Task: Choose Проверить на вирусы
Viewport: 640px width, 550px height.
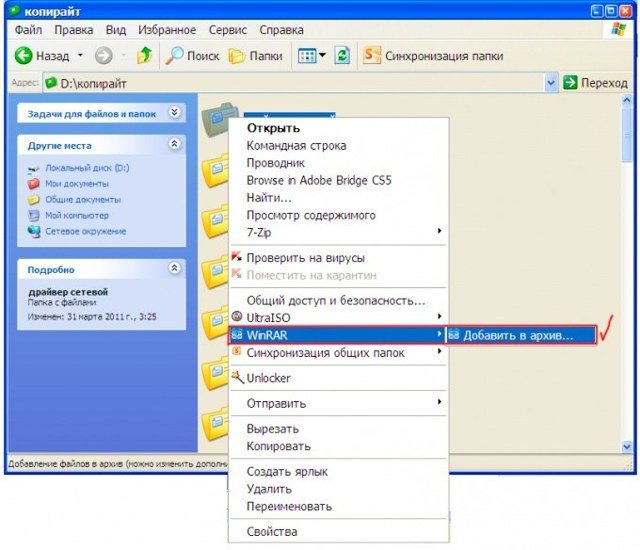Action: 339,258
